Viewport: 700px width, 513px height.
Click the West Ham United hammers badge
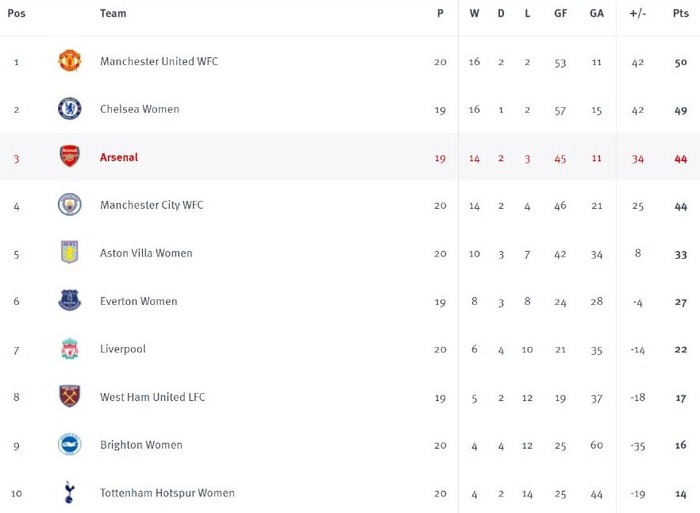(x=70, y=396)
